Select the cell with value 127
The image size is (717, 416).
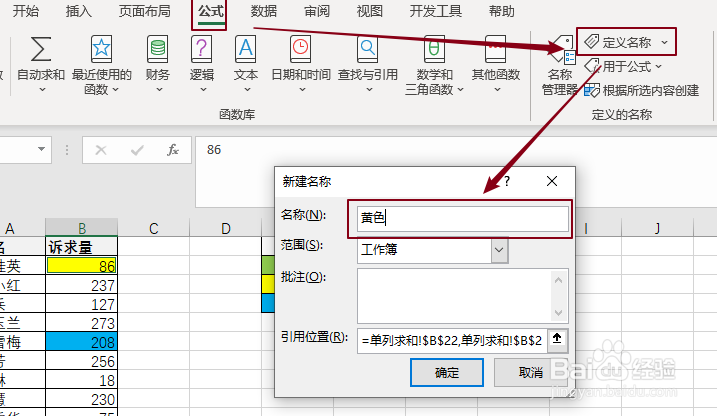point(81,304)
